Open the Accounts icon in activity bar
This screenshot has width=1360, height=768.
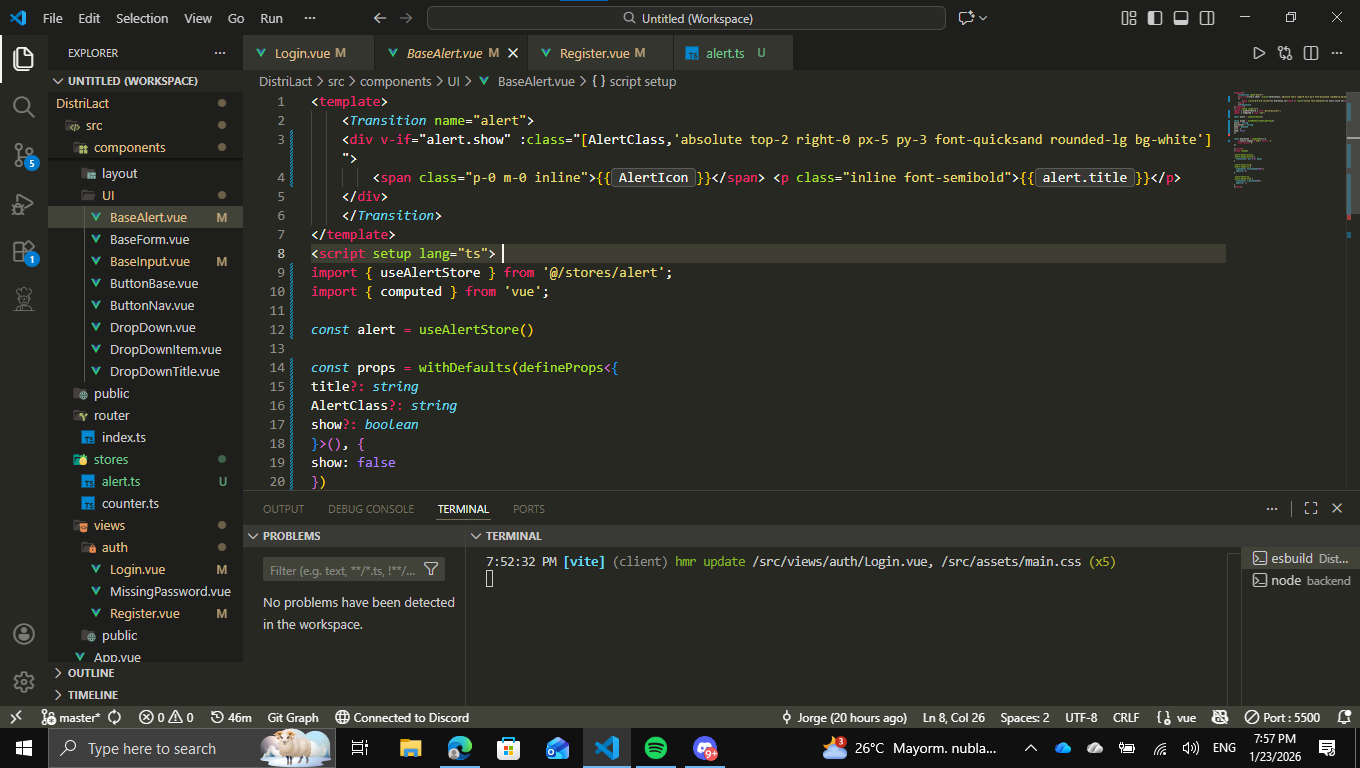(24, 635)
